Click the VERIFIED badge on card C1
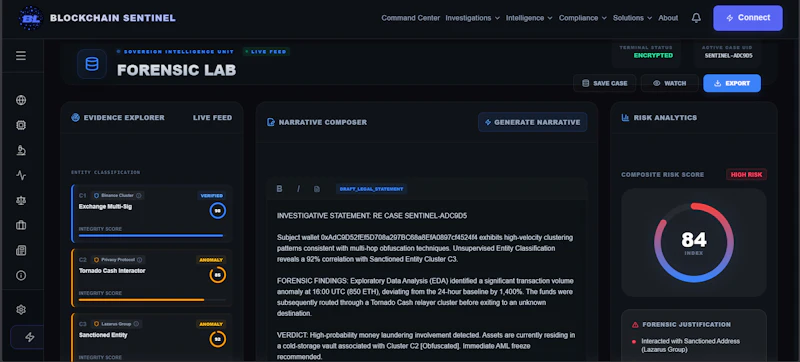Viewport: 800px width, 362px height. (211, 195)
